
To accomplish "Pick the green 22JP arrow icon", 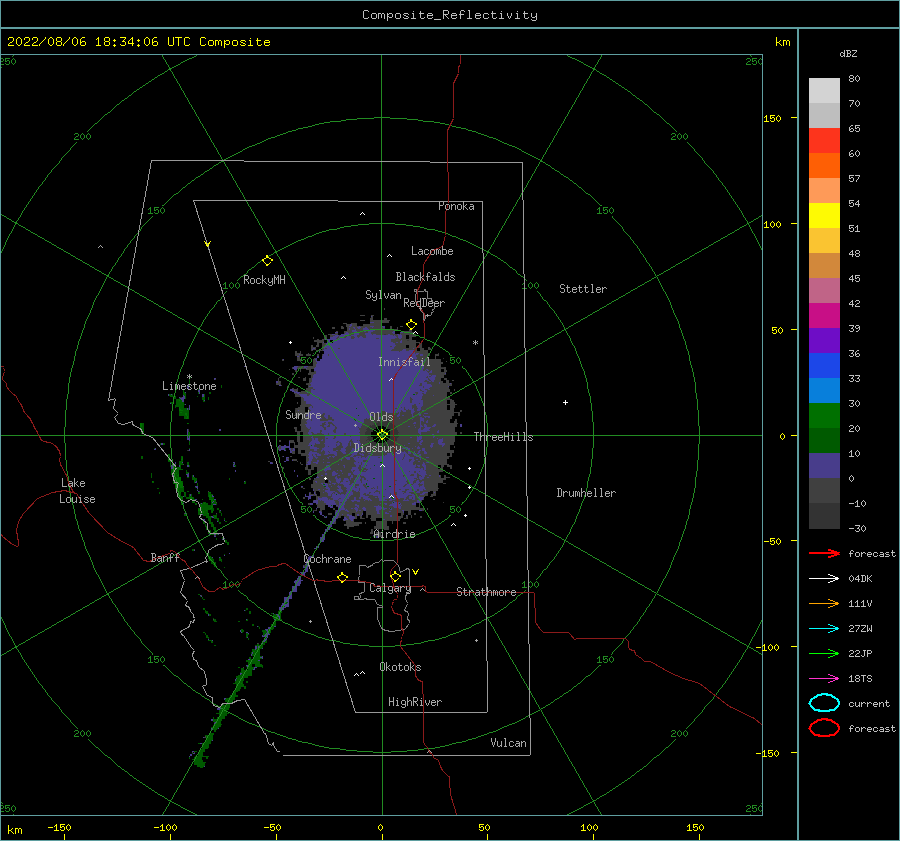I will [x=824, y=653].
